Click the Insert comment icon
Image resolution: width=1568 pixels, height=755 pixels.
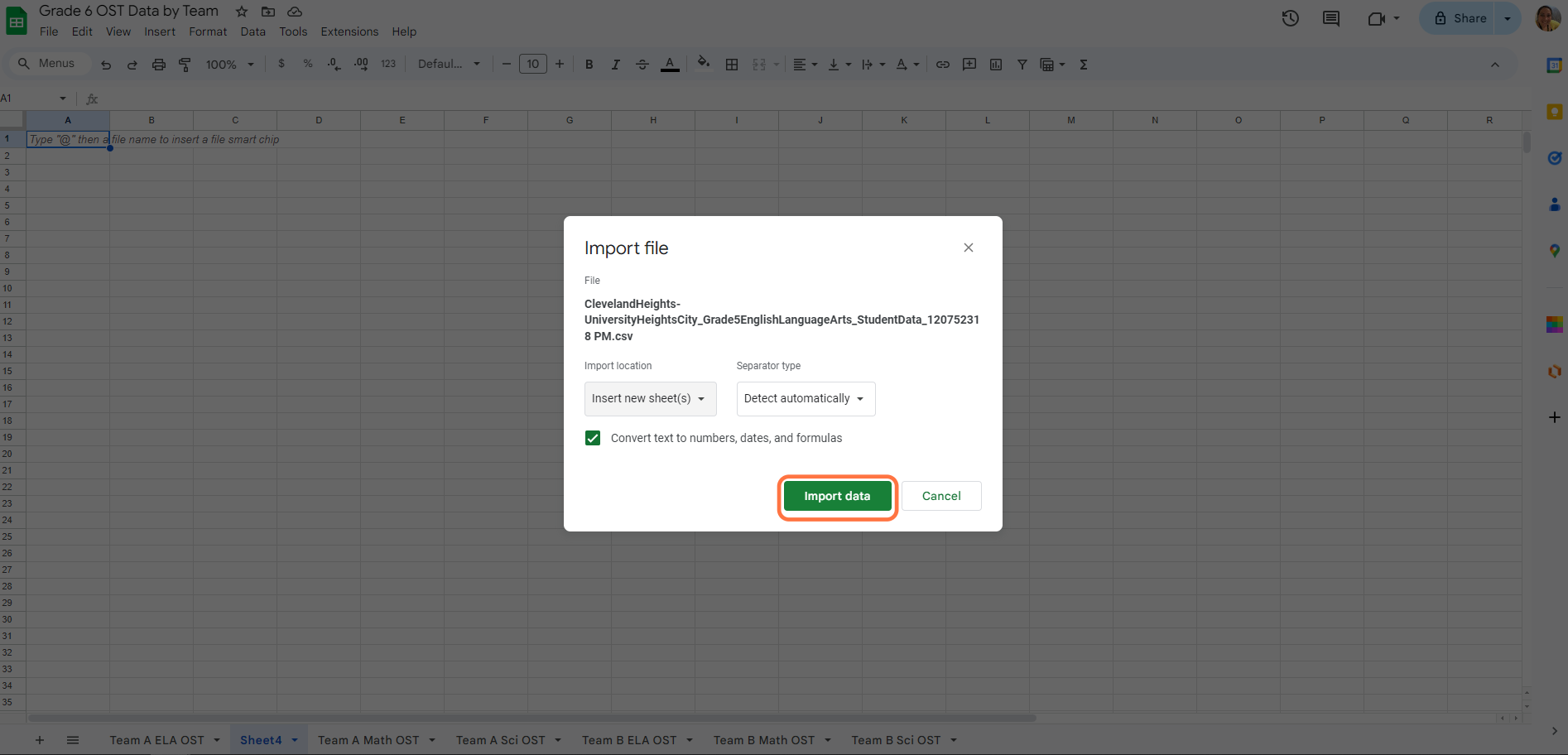tap(969, 65)
